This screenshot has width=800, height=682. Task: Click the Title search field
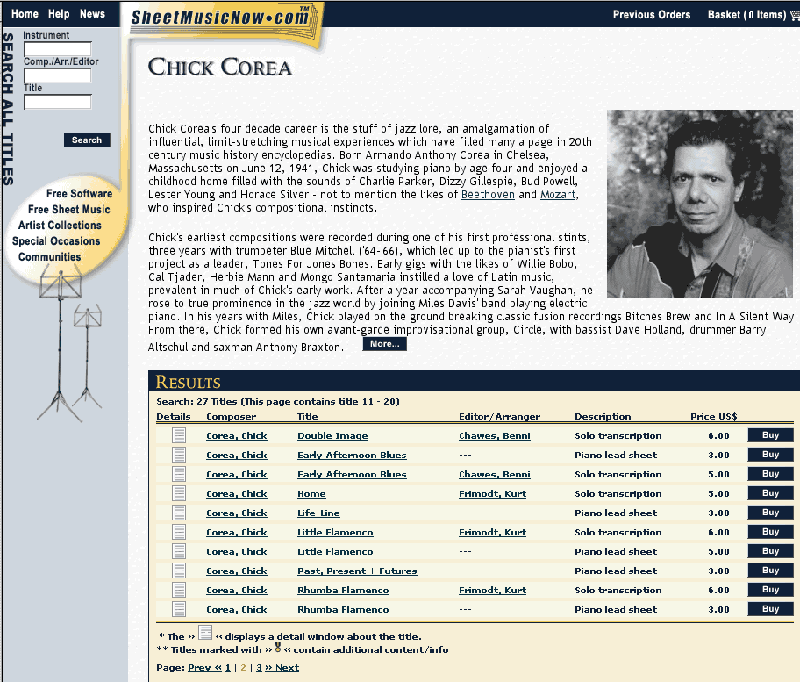tap(58, 102)
